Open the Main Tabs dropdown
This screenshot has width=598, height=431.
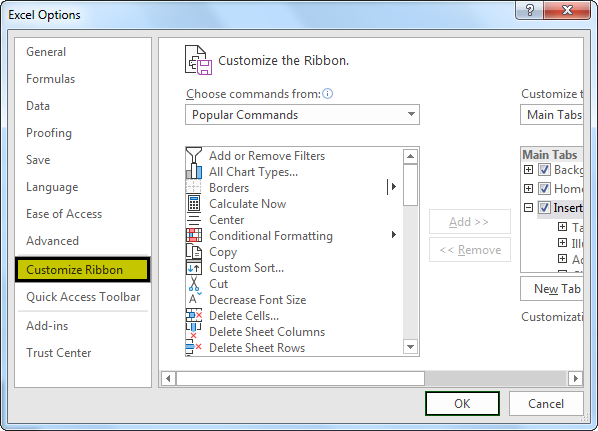point(551,114)
